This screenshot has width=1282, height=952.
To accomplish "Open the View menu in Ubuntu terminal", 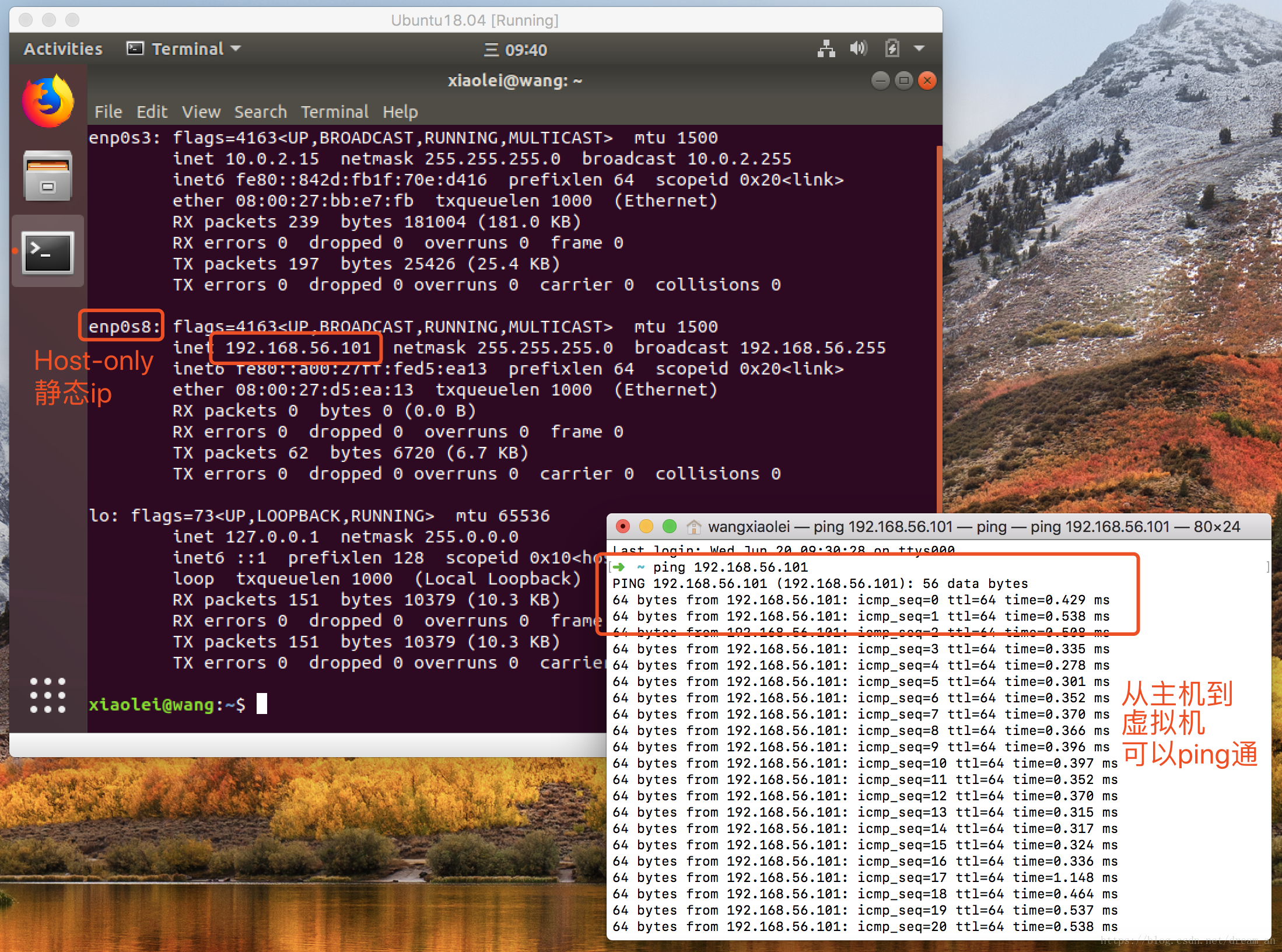I will (201, 111).
